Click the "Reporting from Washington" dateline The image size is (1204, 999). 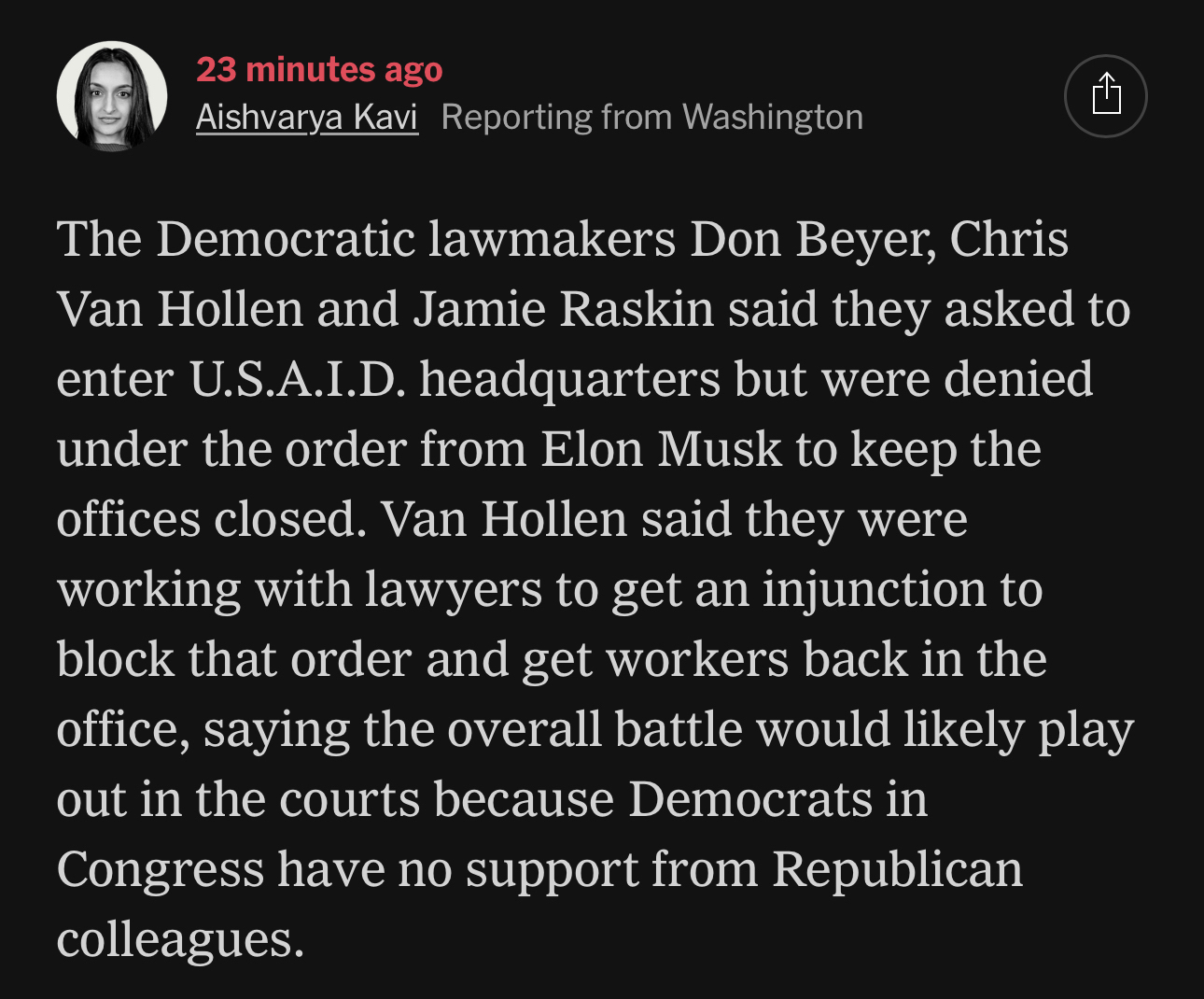pos(651,118)
